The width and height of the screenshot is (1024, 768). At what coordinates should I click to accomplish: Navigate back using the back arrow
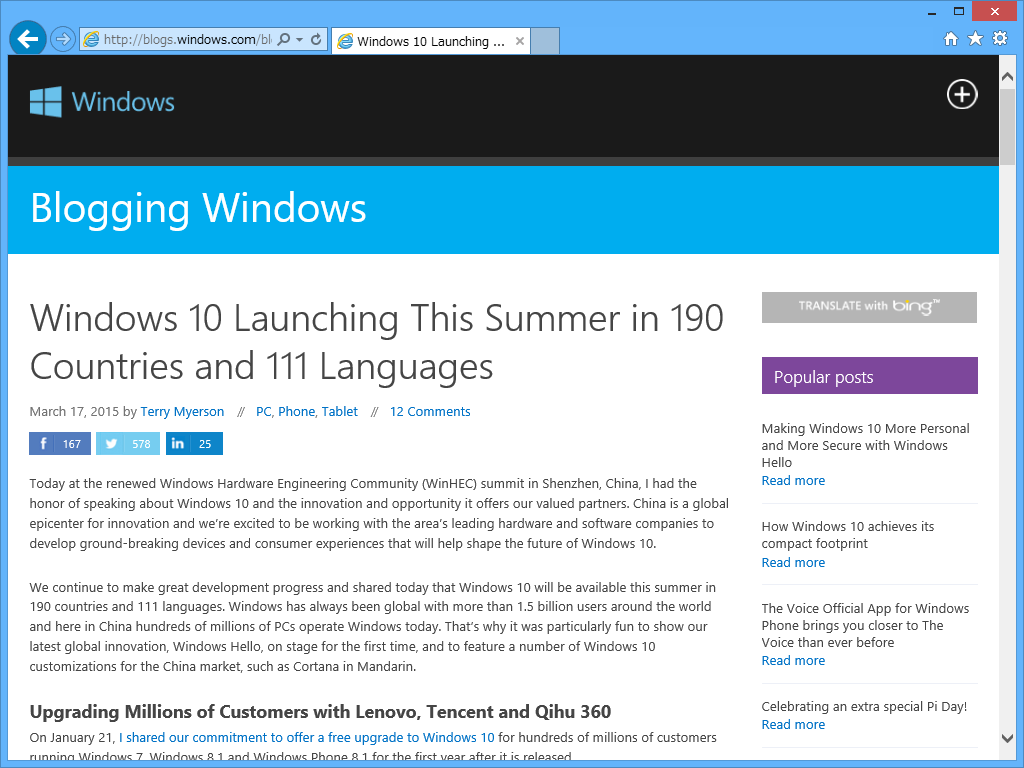click(27, 38)
